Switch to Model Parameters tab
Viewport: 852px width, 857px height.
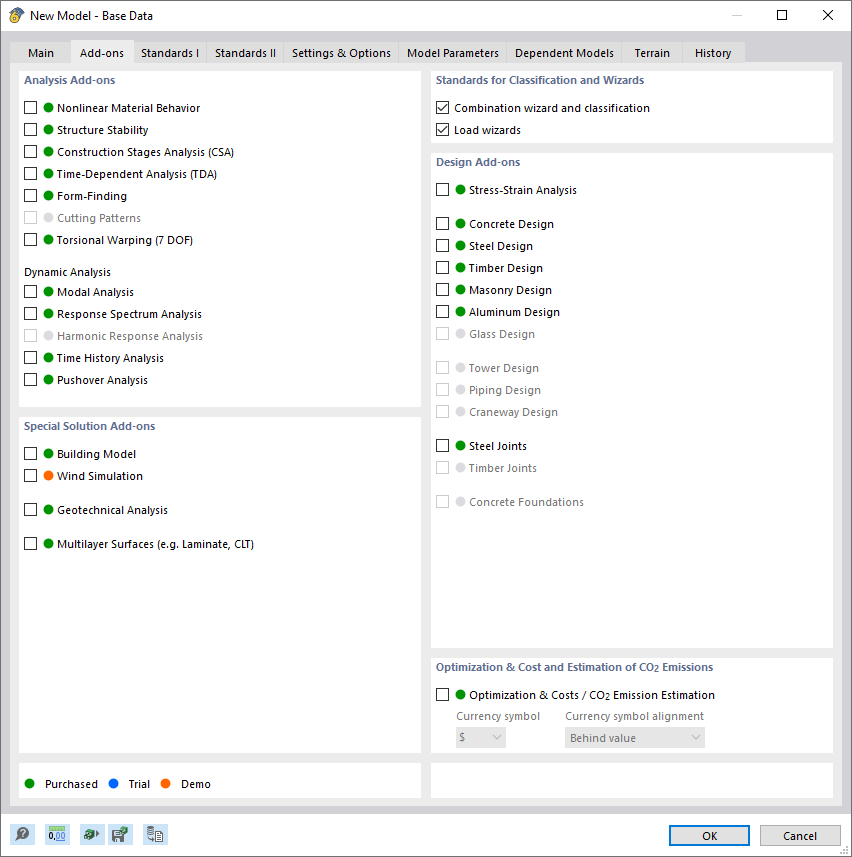(x=453, y=53)
